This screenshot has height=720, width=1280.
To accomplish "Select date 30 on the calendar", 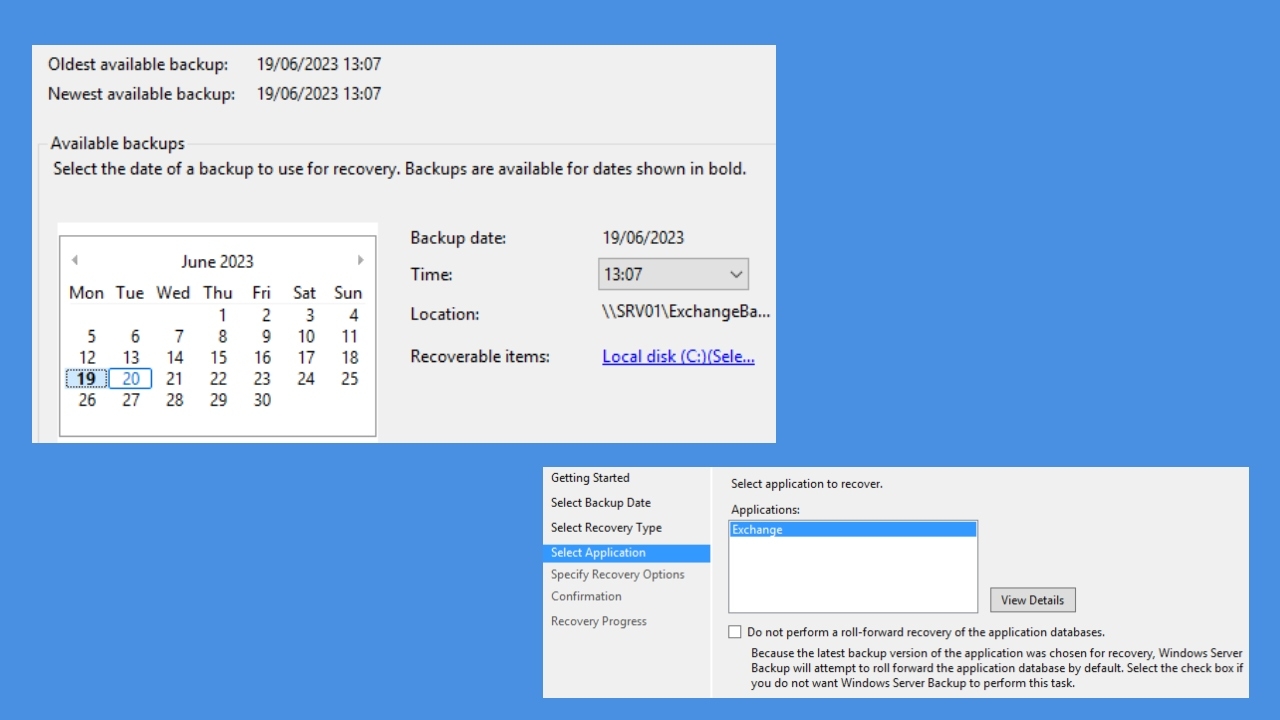I will click(x=261, y=400).
